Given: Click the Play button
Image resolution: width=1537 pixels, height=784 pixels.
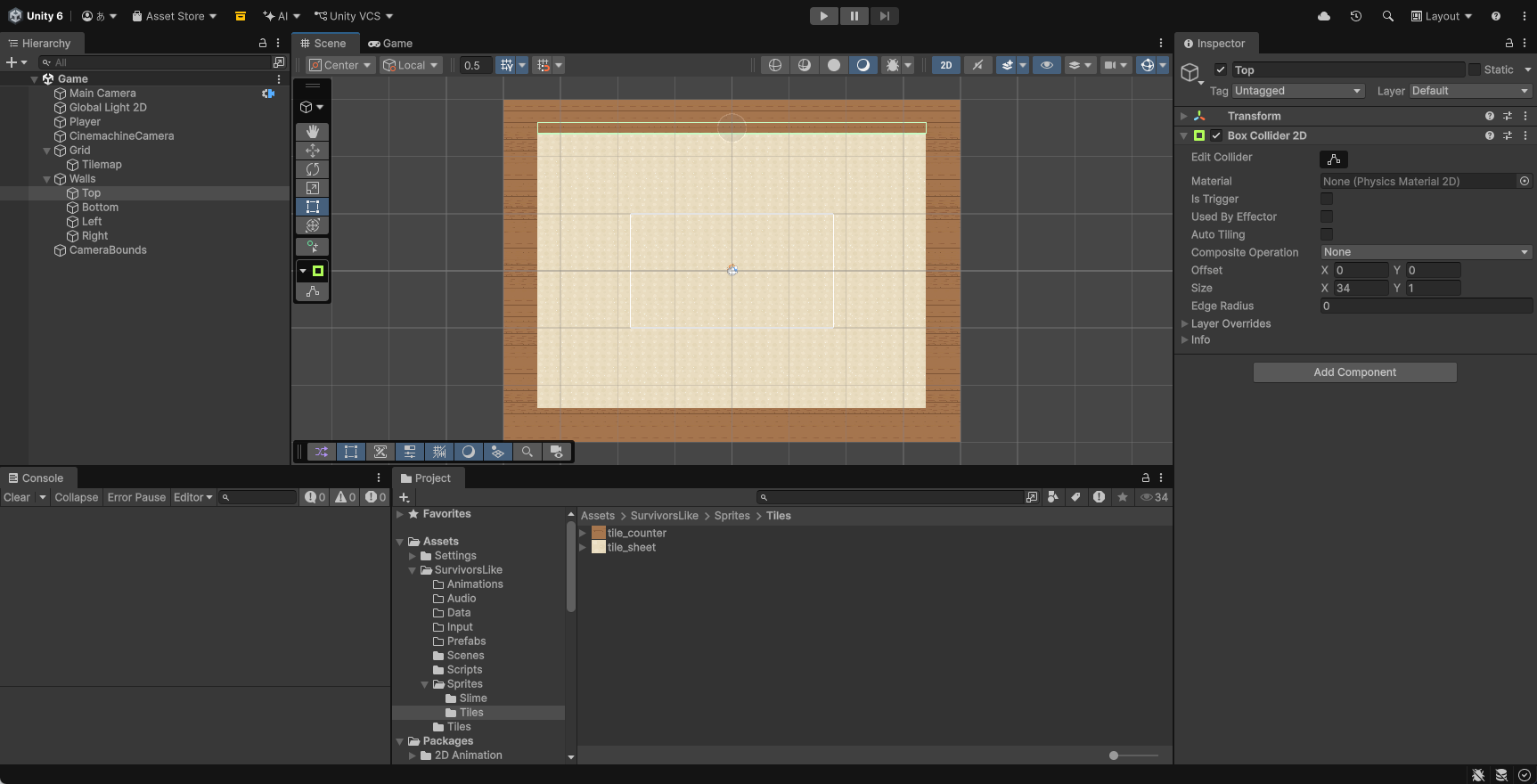Looking at the screenshot, I should click(823, 16).
